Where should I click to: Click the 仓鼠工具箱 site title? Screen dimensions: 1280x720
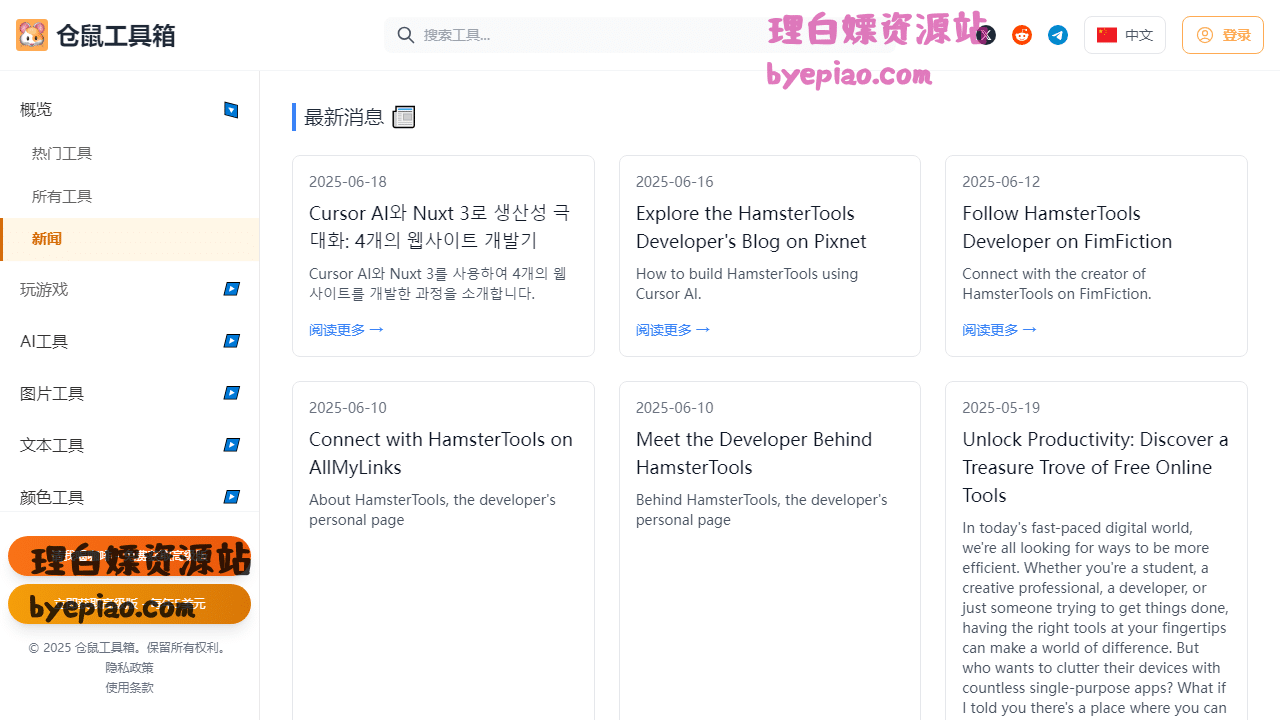coord(116,36)
